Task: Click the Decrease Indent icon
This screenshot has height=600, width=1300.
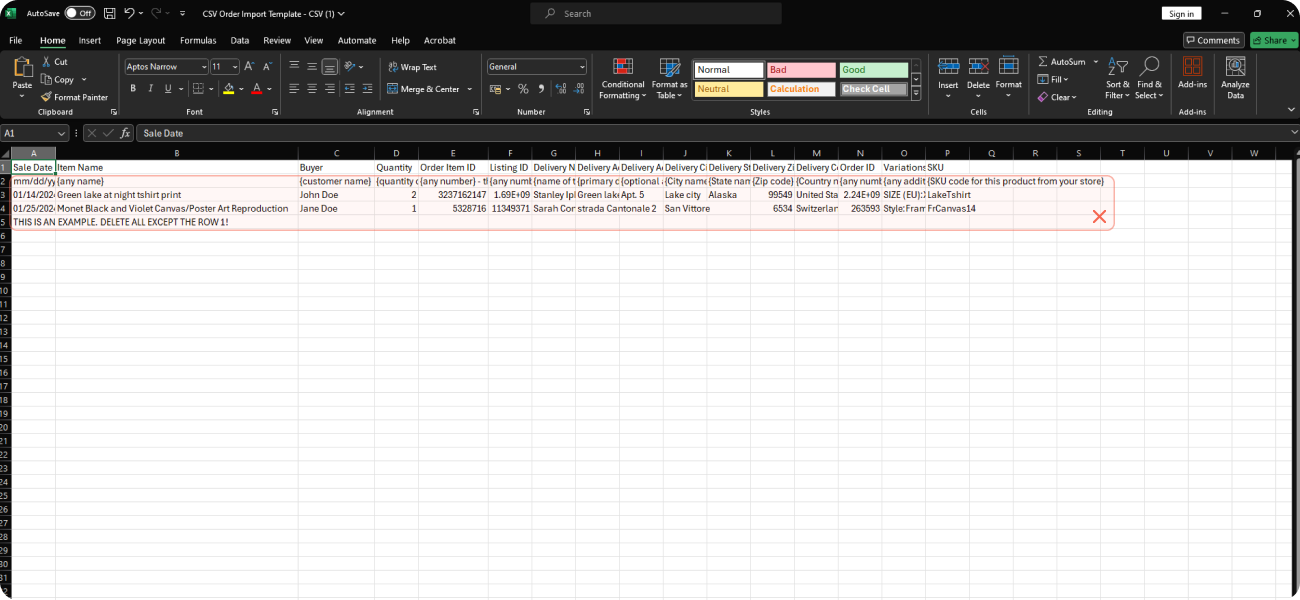Action: (x=348, y=89)
